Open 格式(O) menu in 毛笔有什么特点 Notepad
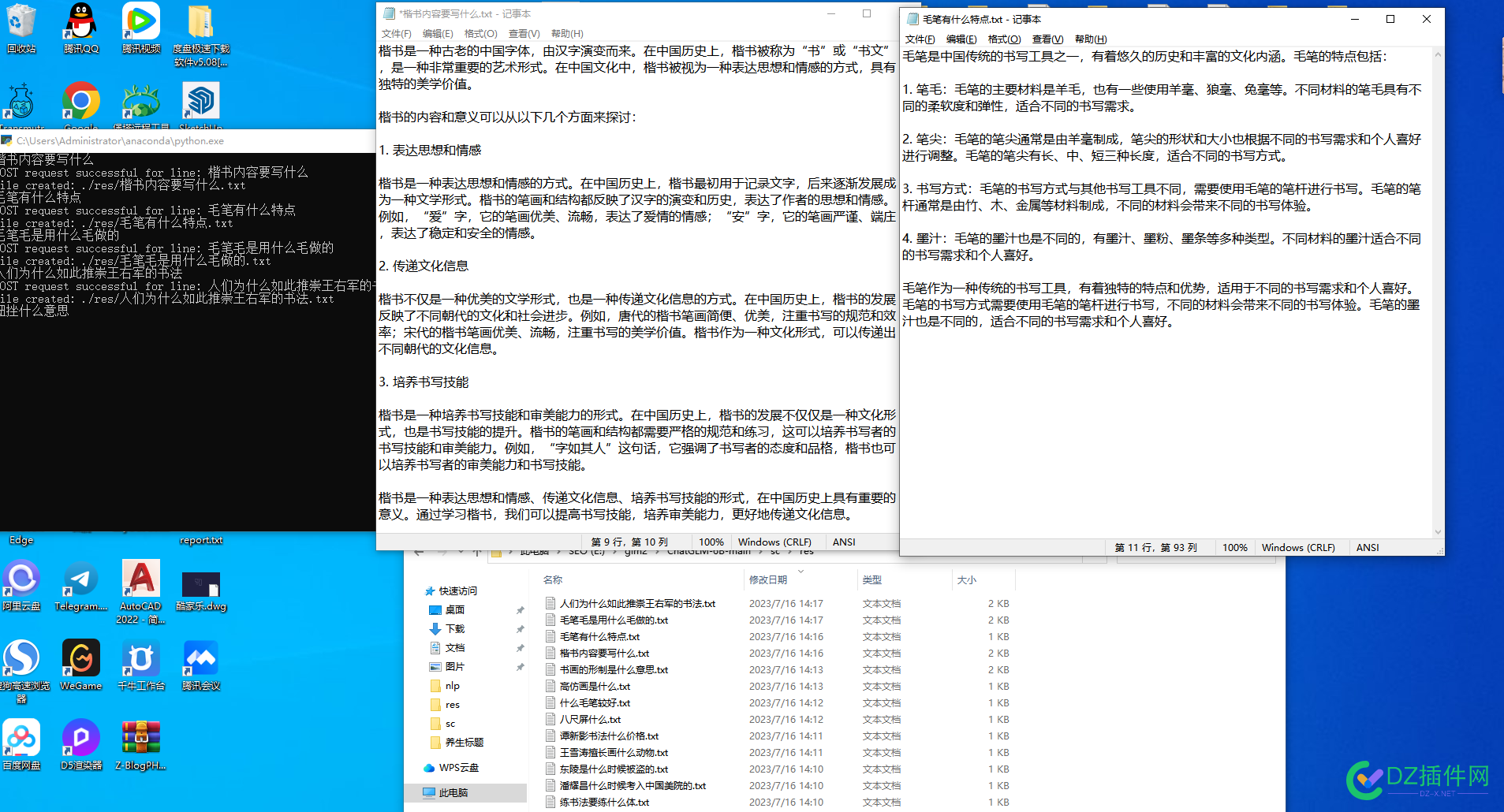Viewport: 1504px width, 812px height. coord(1005,39)
